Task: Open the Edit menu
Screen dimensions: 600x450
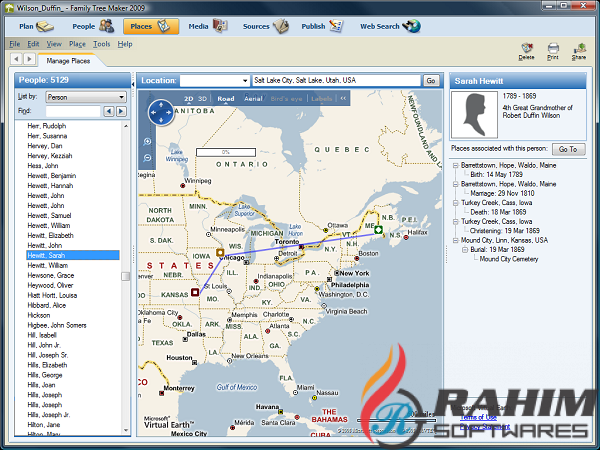Action: pyautogui.click(x=33, y=44)
